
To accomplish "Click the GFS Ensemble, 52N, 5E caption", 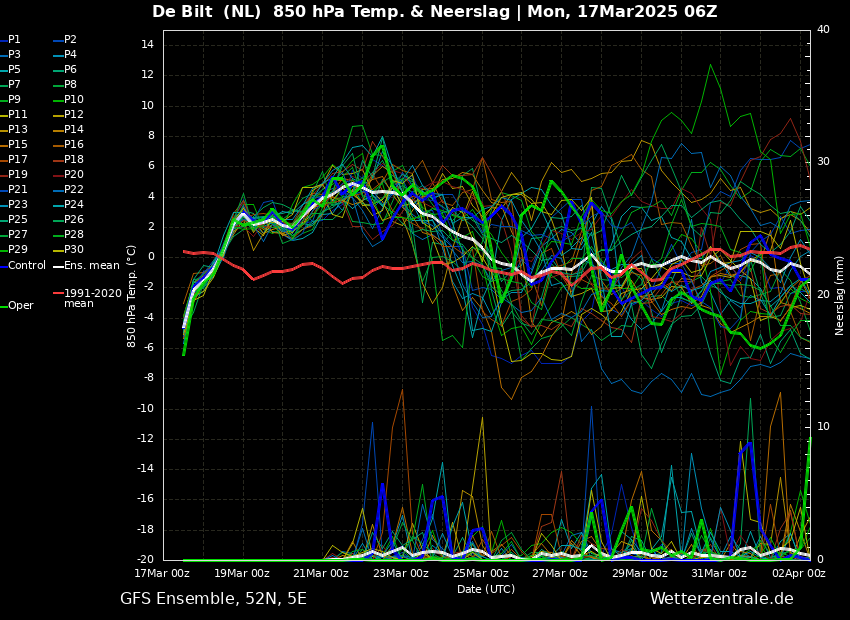I will point(213,599).
